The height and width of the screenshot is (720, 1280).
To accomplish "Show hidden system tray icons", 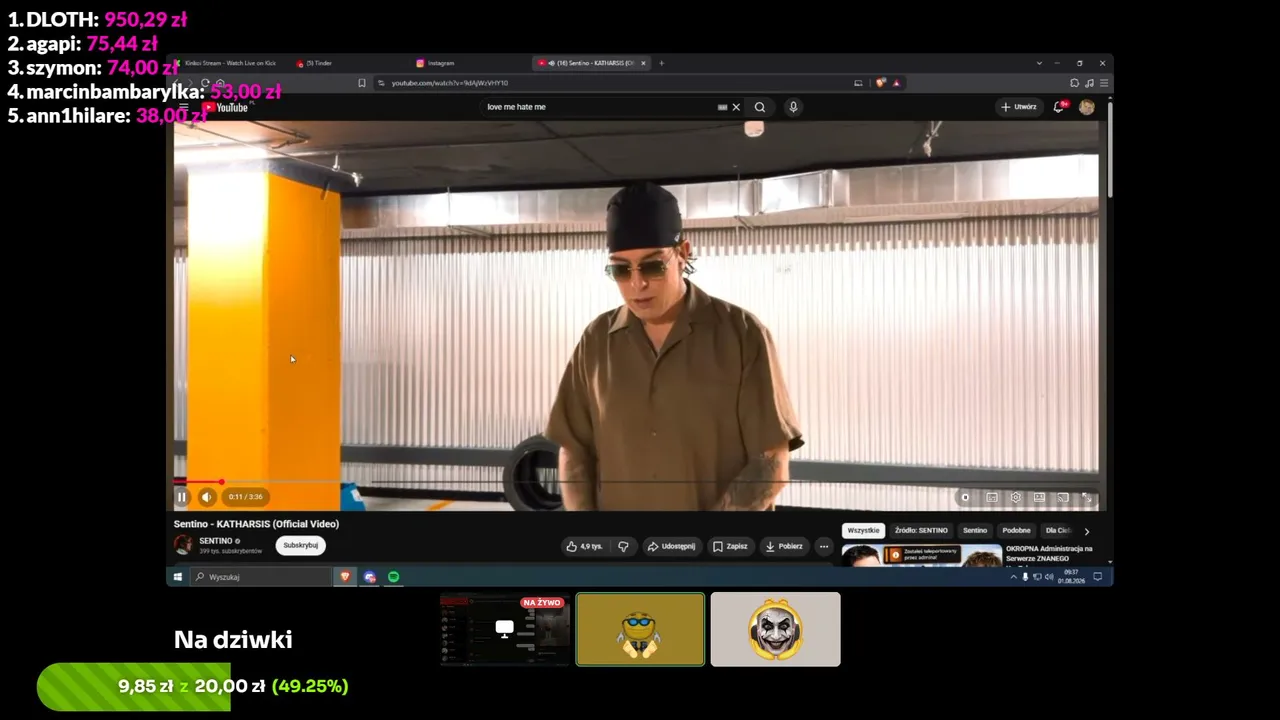I will 1013,577.
